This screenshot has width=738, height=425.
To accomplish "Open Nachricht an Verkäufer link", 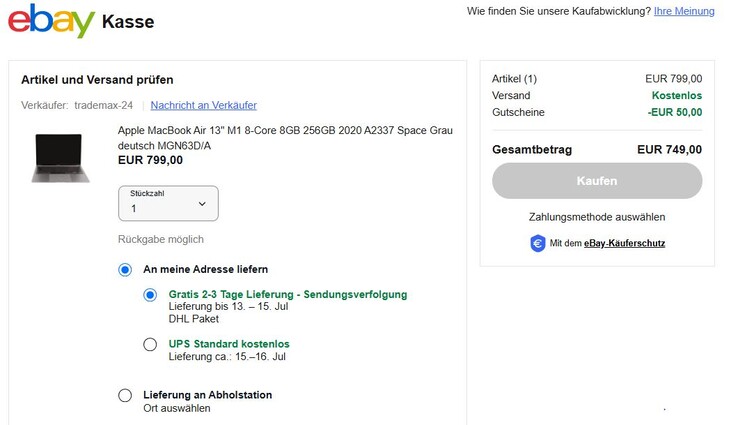I will pyautogui.click(x=203, y=105).
